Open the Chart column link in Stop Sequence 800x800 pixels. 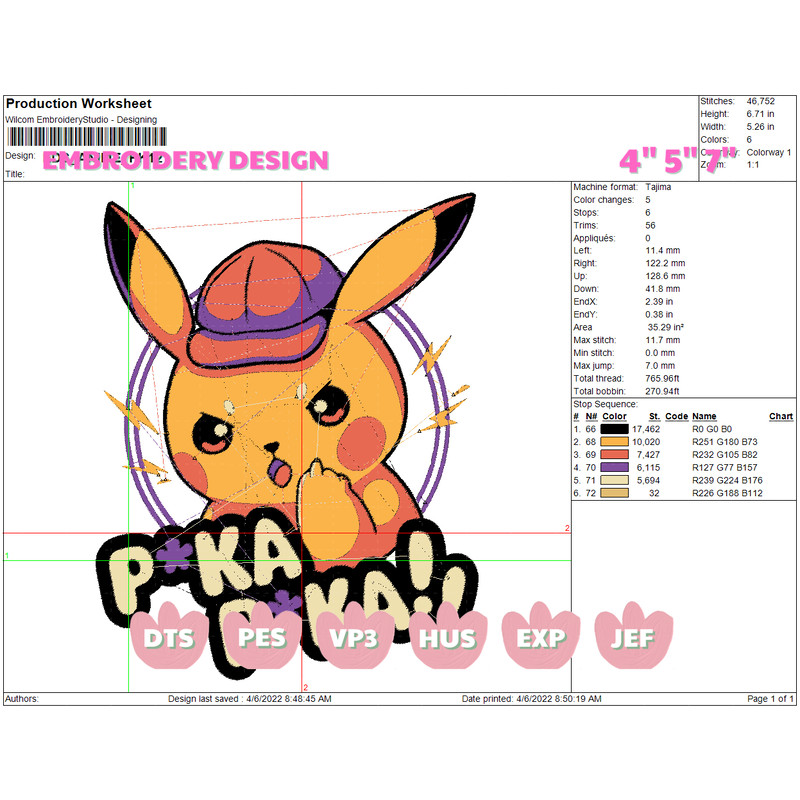[780, 416]
